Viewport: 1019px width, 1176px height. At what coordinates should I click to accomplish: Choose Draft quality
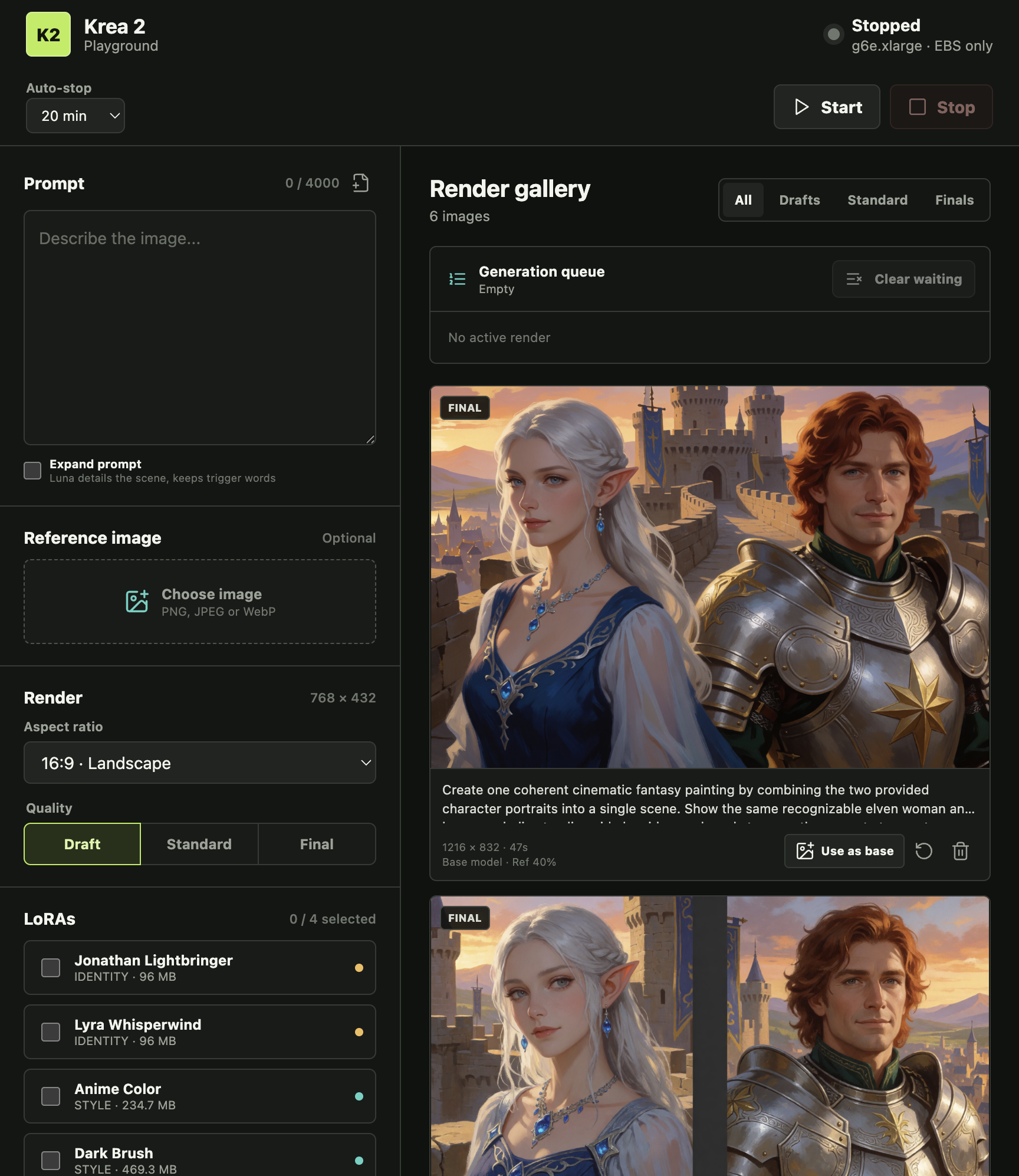point(82,844)
